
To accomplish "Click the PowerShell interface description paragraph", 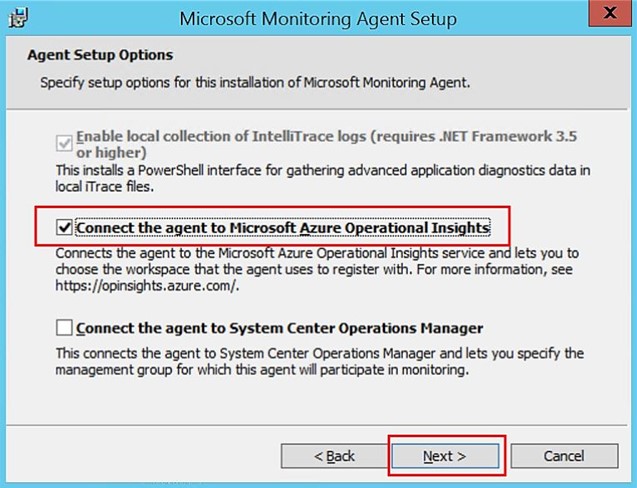I will [x=323, y=178].
